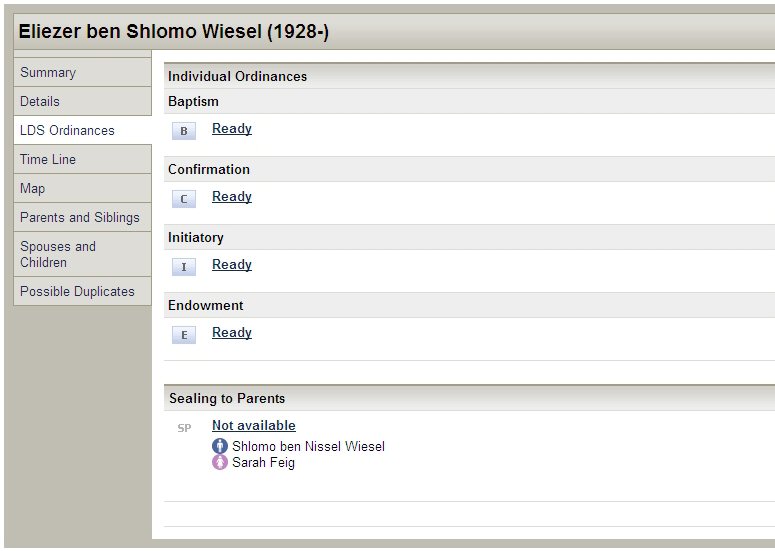The width and height of the screenshot is (775, 551).
Task: Select the name Shlomo ben Nissel Wiesel
Action: tap(308, 446)
